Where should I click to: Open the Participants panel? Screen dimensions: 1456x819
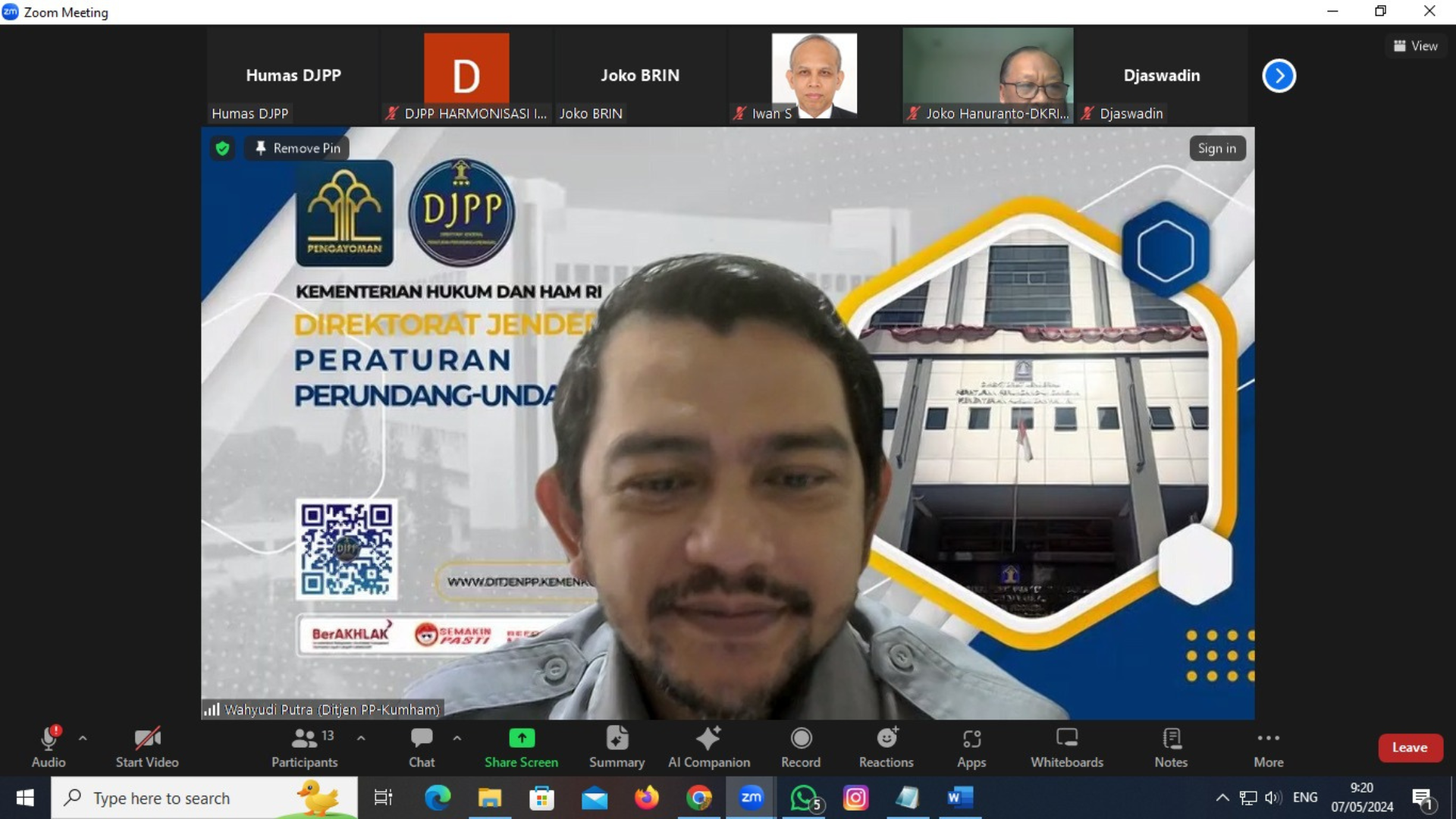(305, 747)
